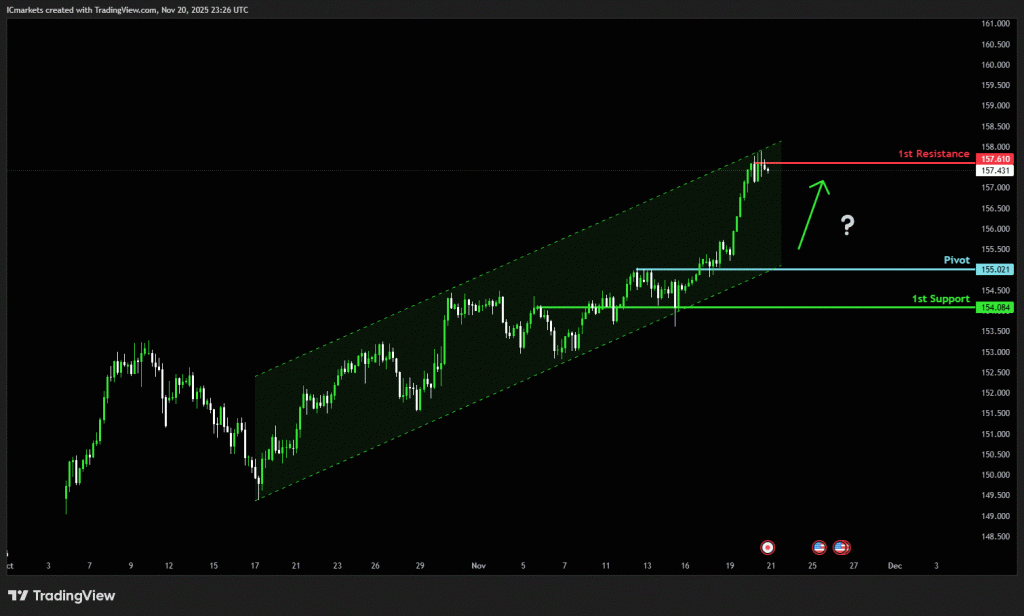
Task: Select the blue 155.021 pivot price tag
Action: 997,269
